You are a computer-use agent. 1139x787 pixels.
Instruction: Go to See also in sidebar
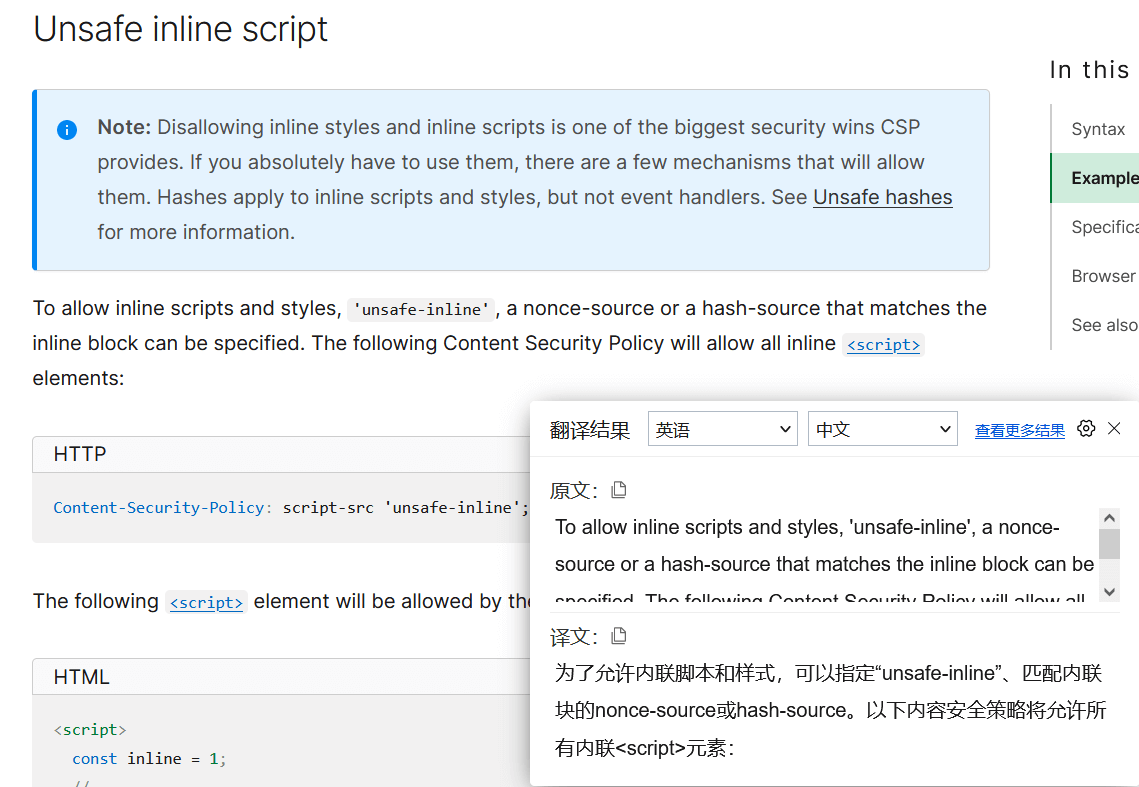click(1104, 325)
